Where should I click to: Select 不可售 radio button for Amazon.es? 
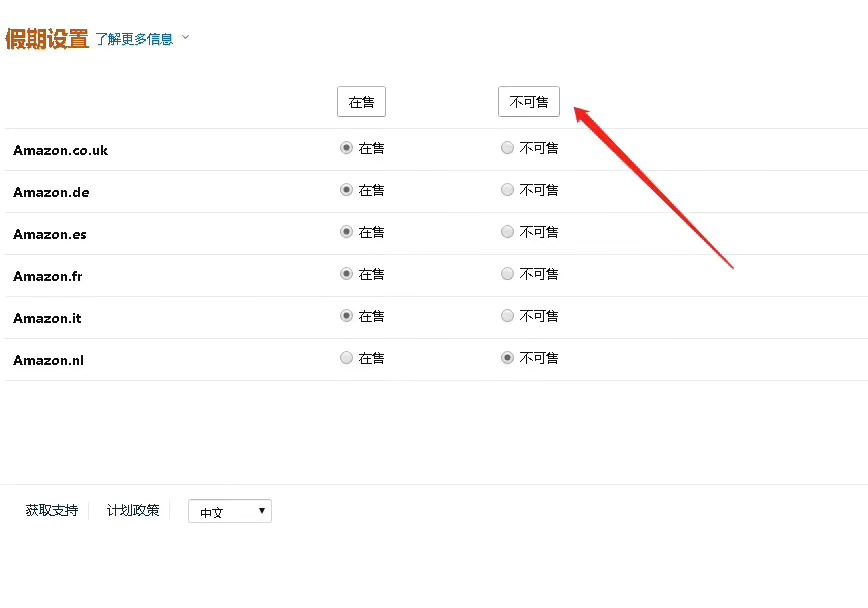coord(507,231)
